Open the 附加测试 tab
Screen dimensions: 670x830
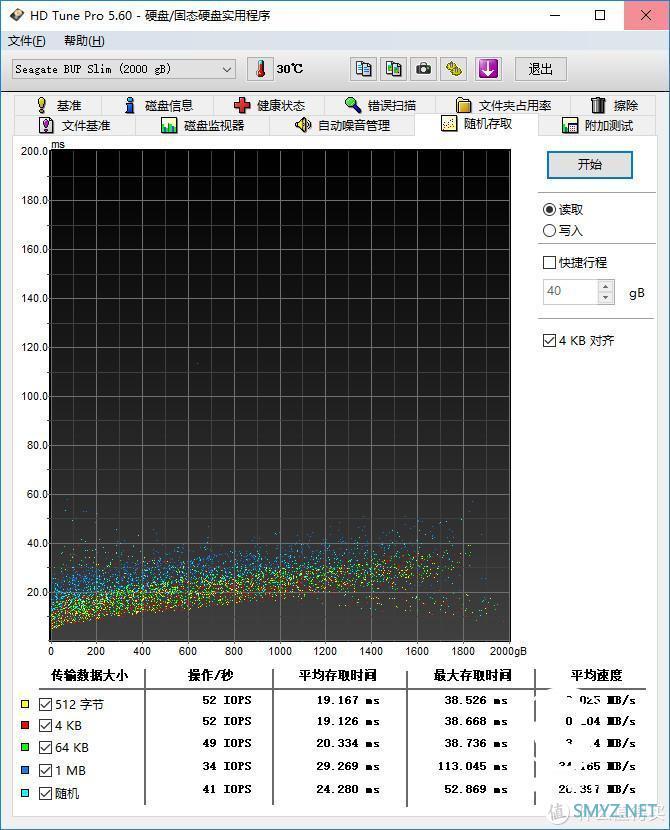click(597, 125)
